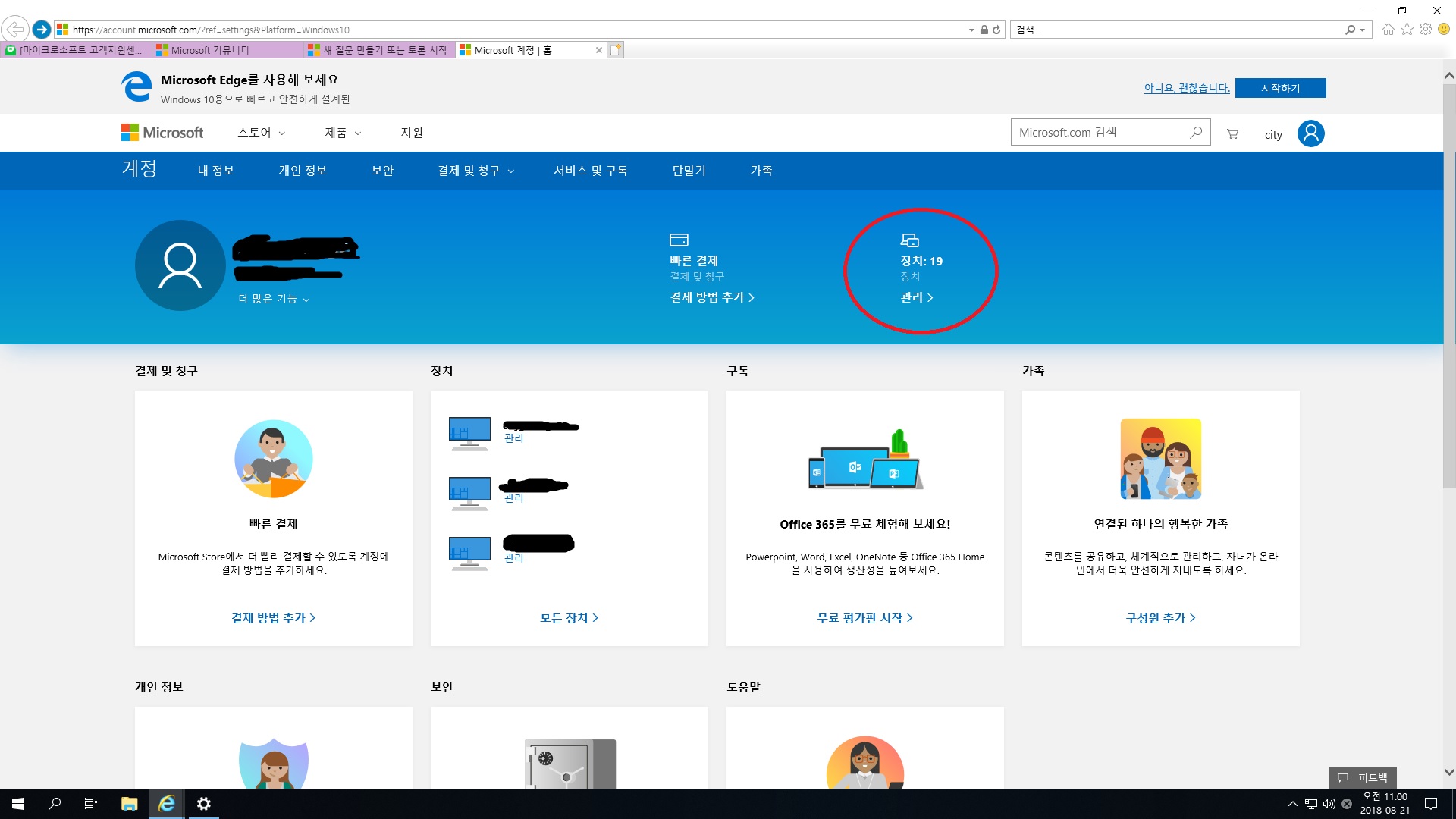
Task: Open the account profile avatar icon
Action: (1310, 133)
